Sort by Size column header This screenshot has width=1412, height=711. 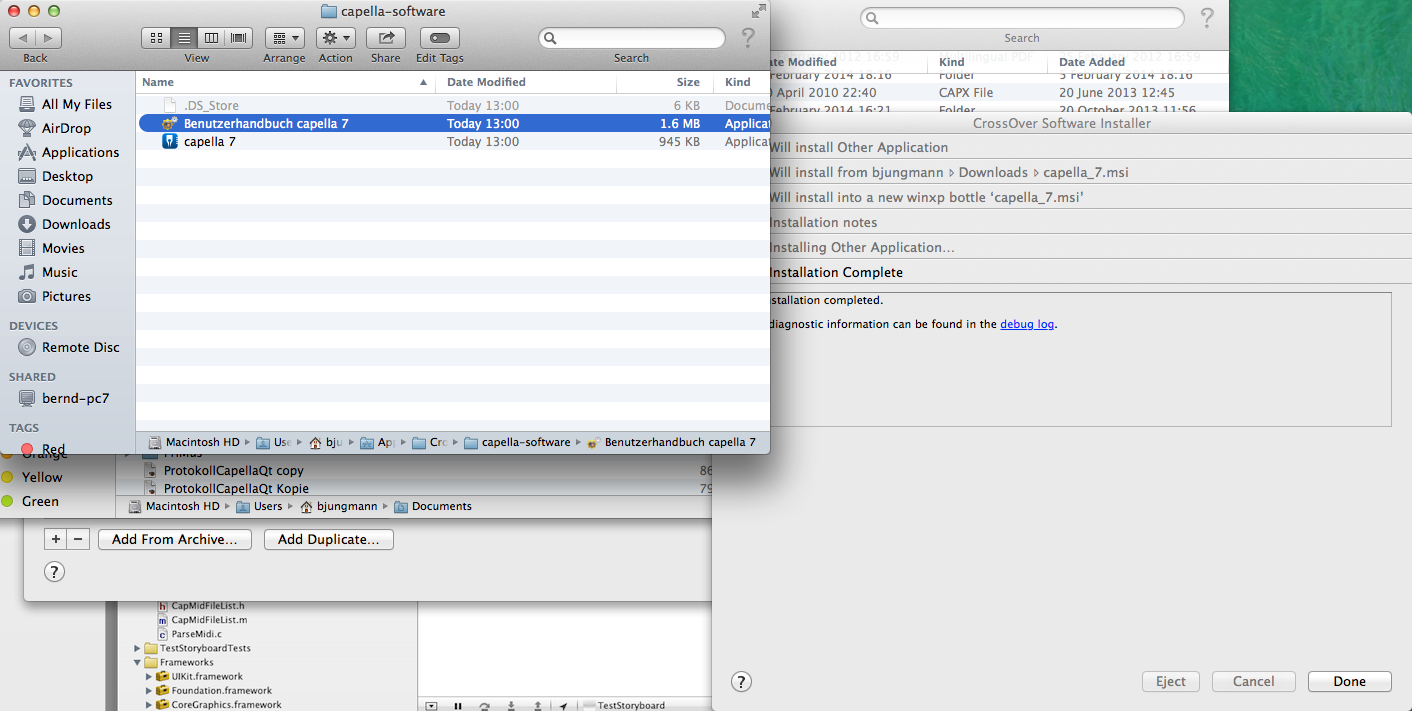pos(666,82)
